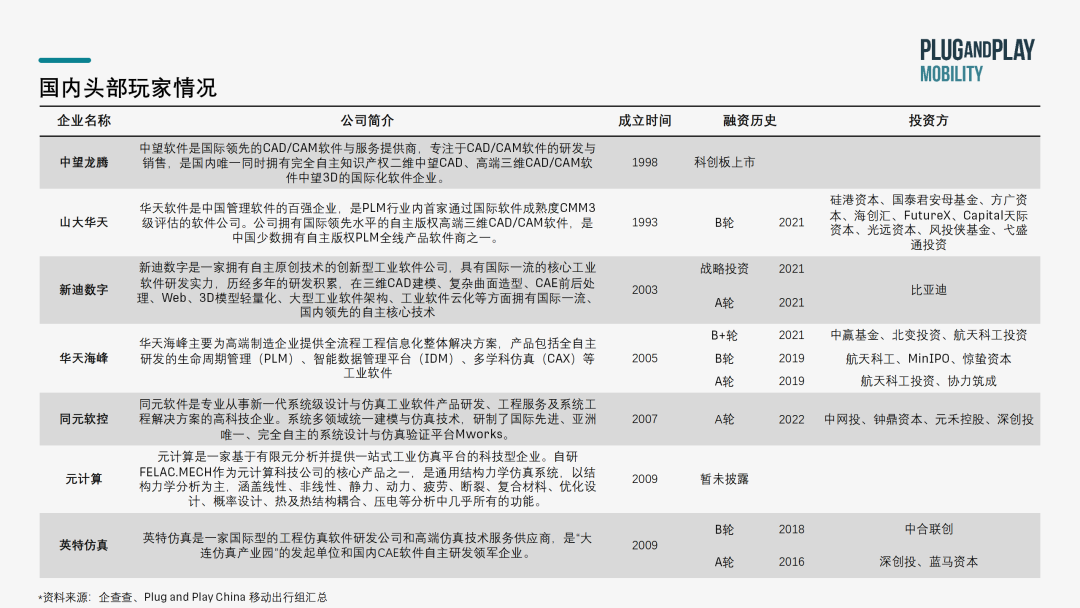This screenshot has height=608, width=1080.
Task: Click 山大华天's B轮 financing cell
Action: pos(724,222)
